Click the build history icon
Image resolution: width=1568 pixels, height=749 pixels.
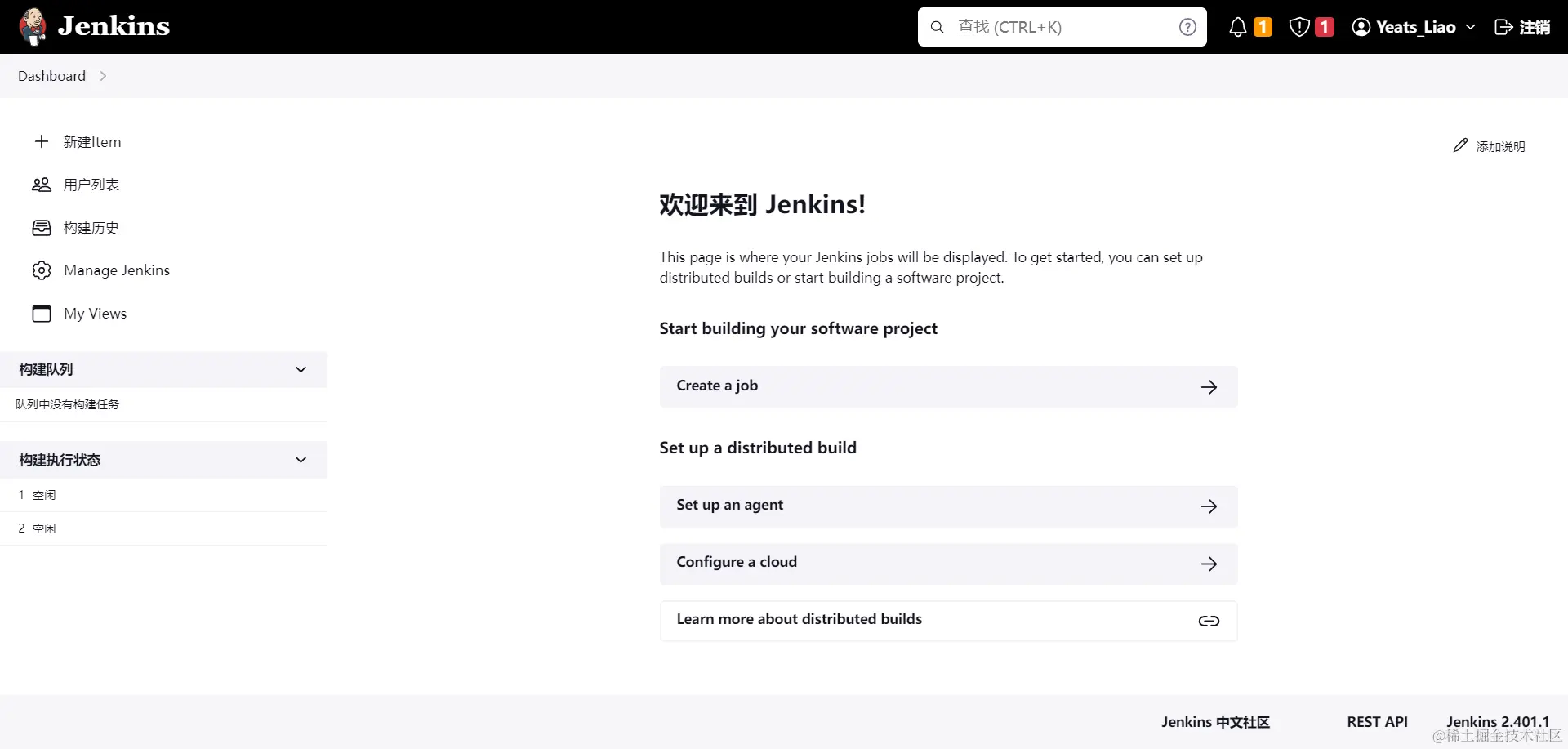(42, 228)
